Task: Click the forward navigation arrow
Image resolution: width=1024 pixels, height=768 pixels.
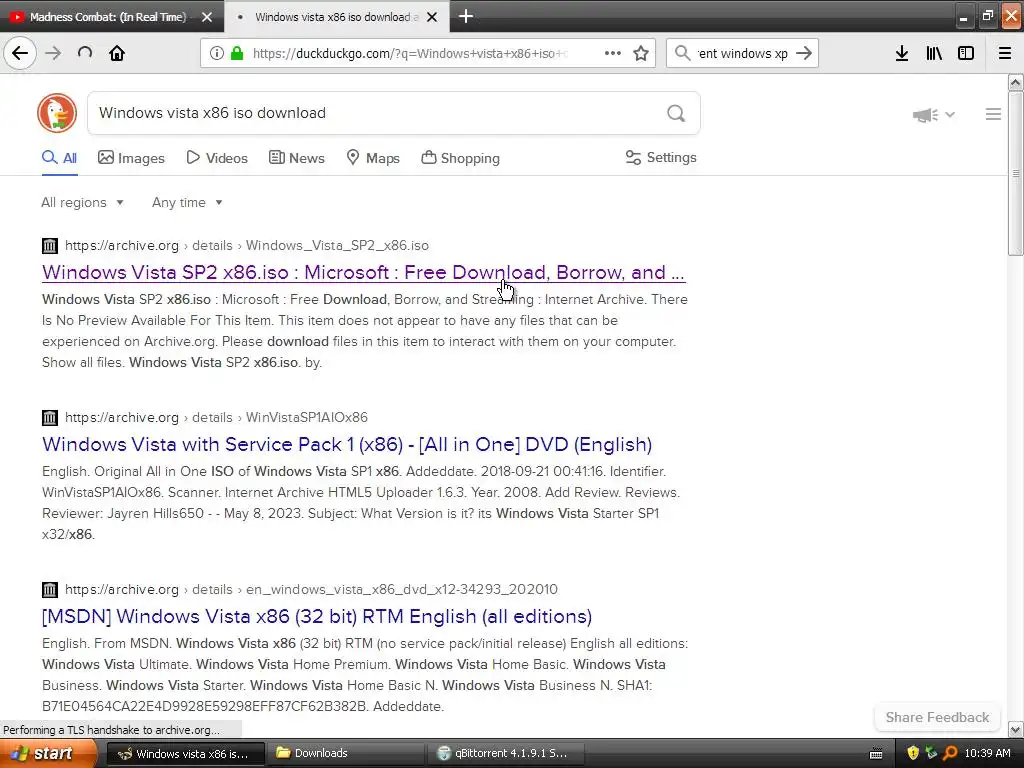Action: tap(53, 53)
